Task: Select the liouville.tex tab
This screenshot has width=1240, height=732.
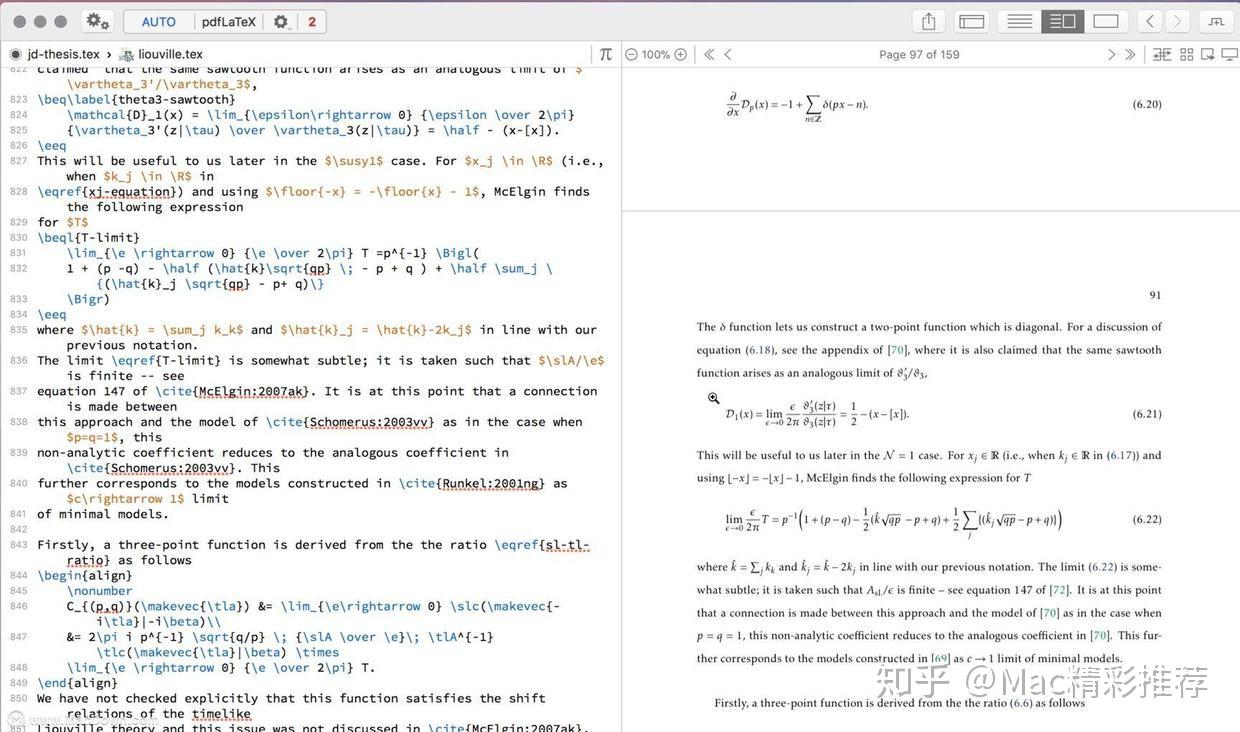Action: pyautogui.click(x=168, y=54)
